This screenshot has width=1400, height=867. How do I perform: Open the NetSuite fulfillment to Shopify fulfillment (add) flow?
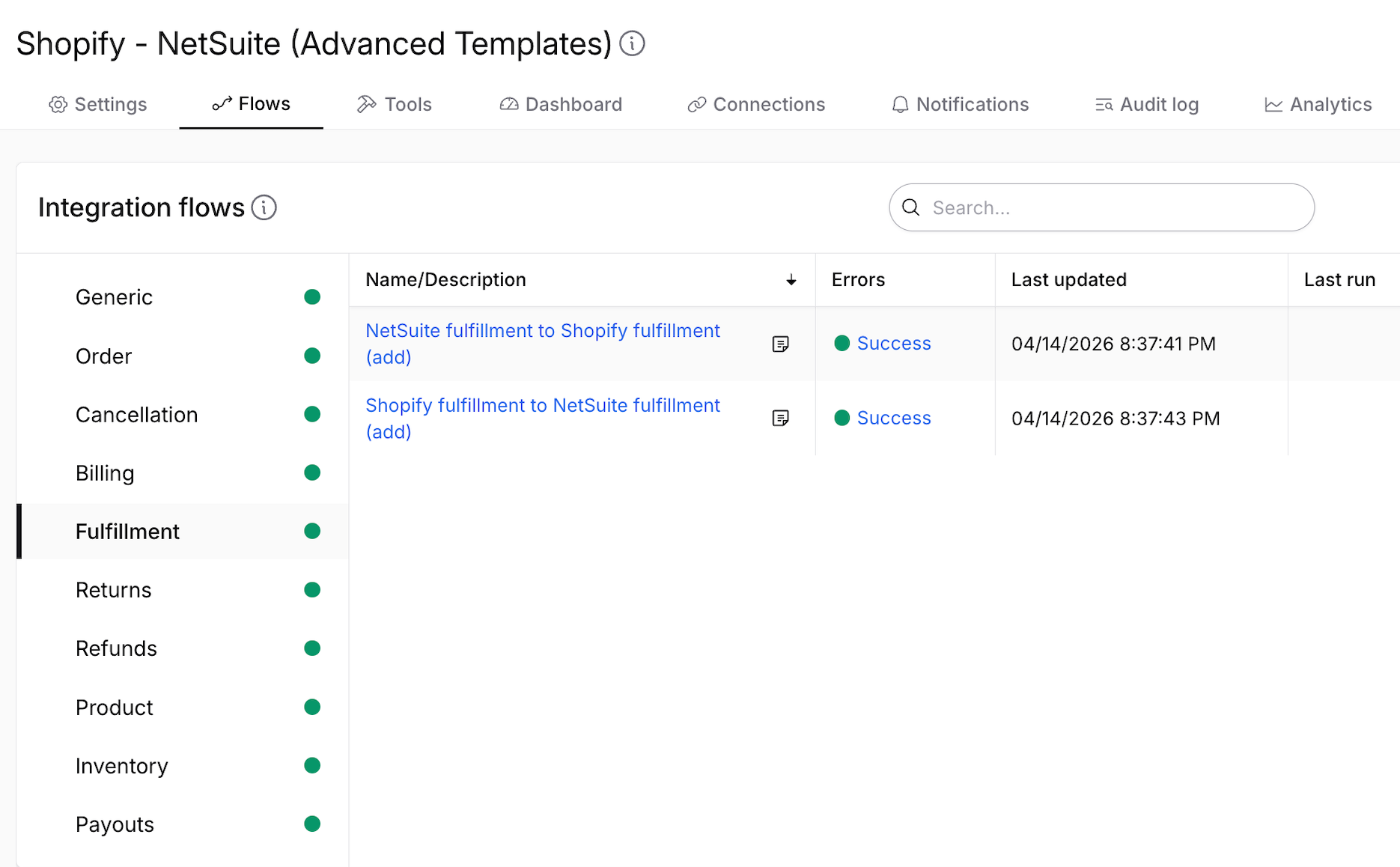pos(543,344)
